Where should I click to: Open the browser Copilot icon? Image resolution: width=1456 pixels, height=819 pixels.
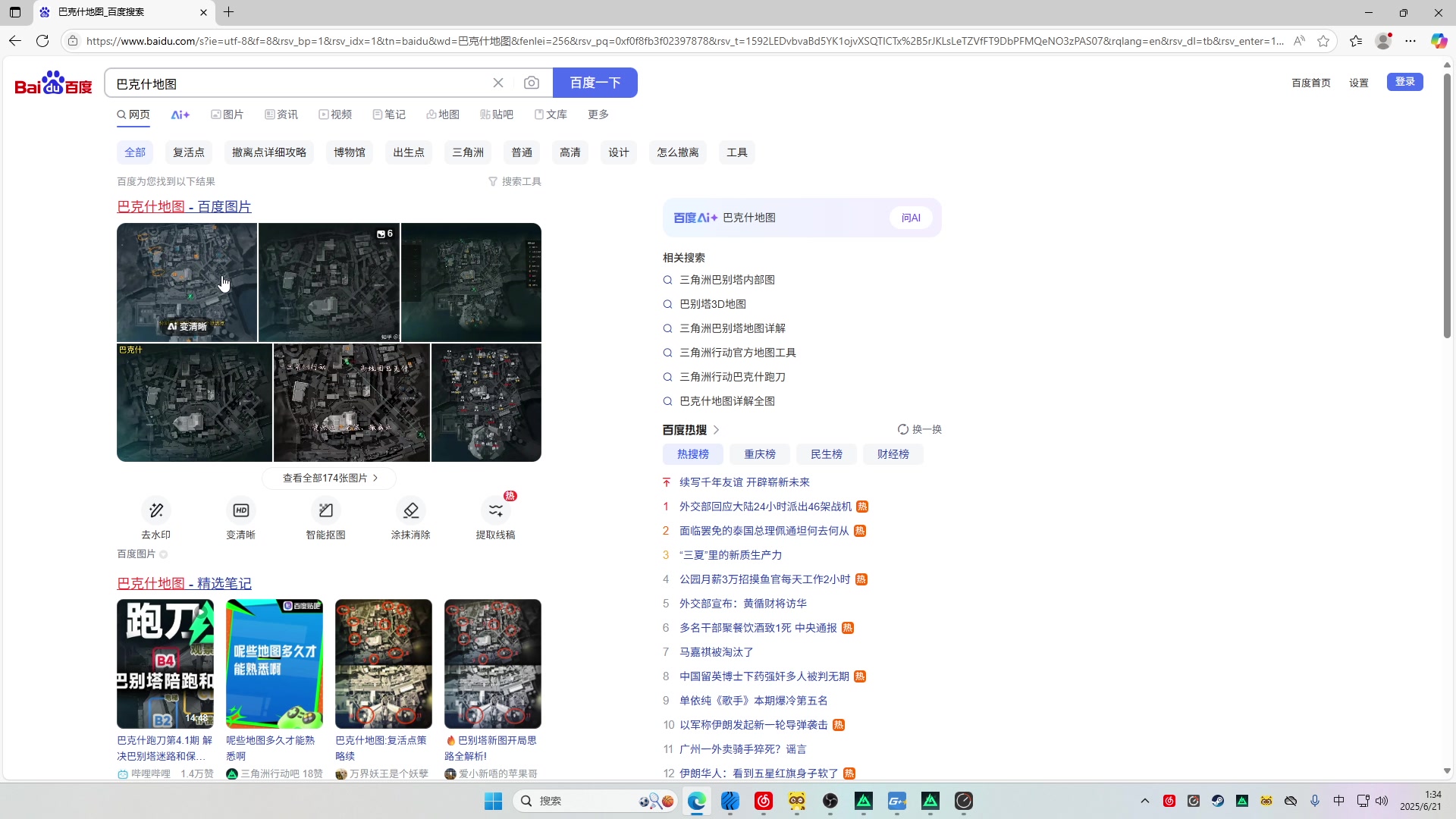pos(1439,41)
